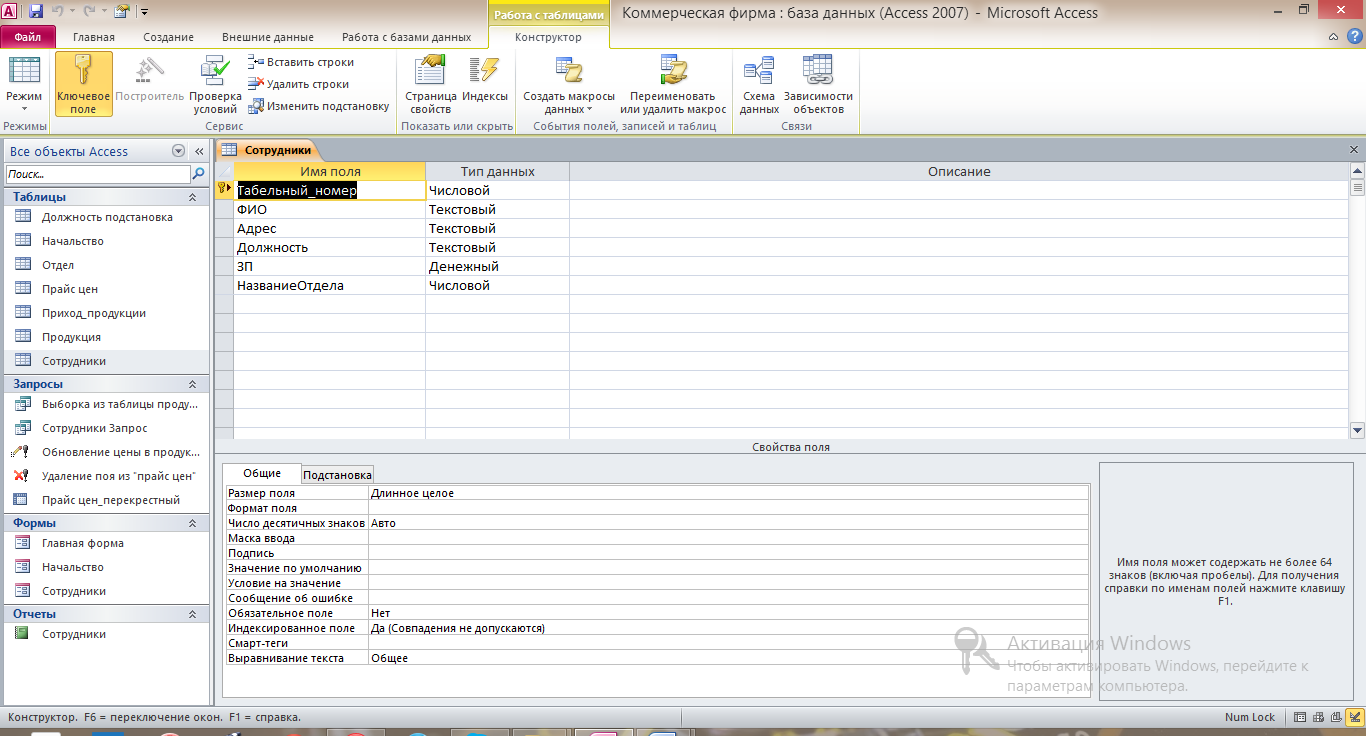Screen dimensions: 1366x736
Task: Click Удалить строки in ribbon
Action: pyautogui.click(x=300, y=84)
